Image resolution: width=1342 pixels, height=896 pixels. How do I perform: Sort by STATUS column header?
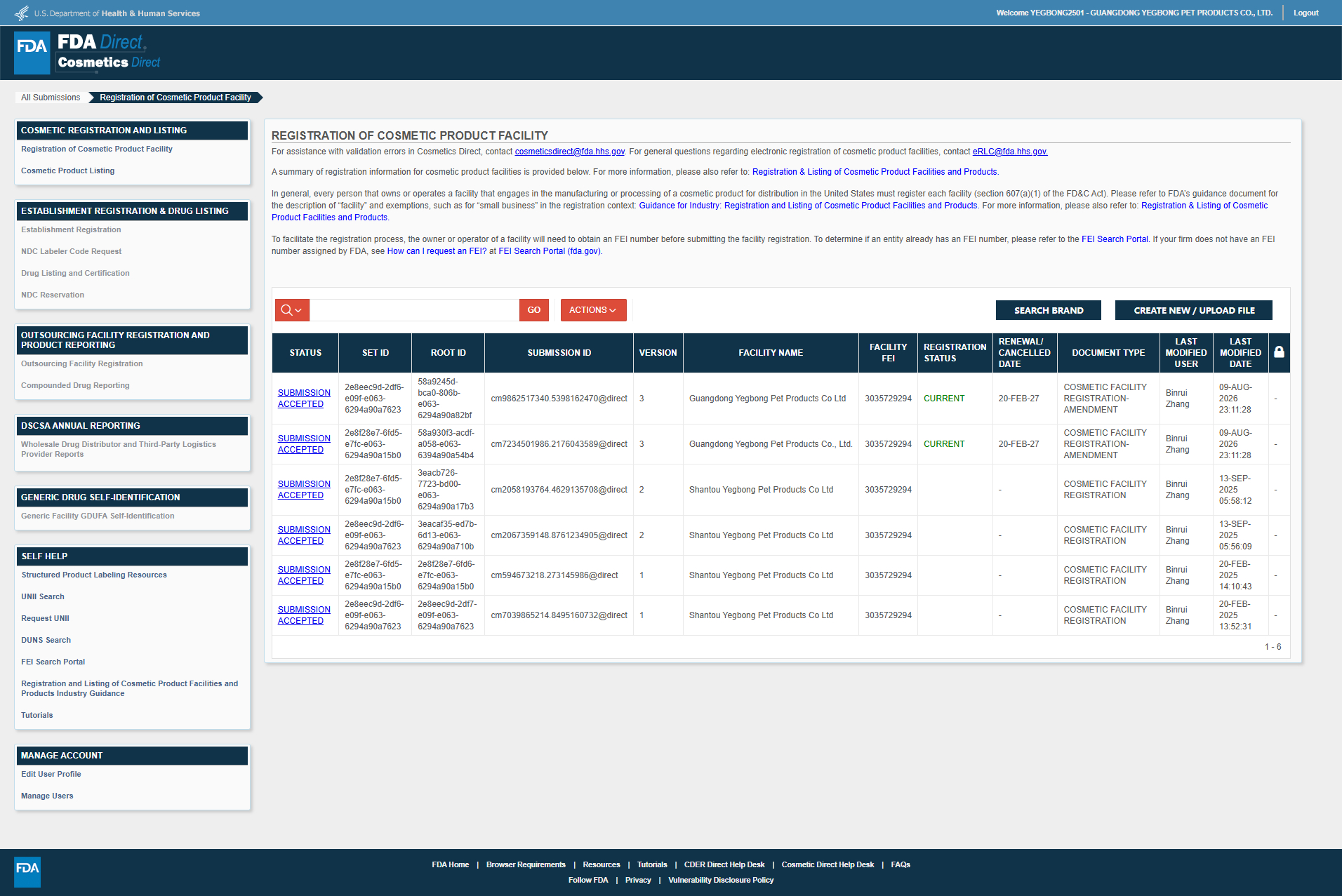[x=305, y=353]
